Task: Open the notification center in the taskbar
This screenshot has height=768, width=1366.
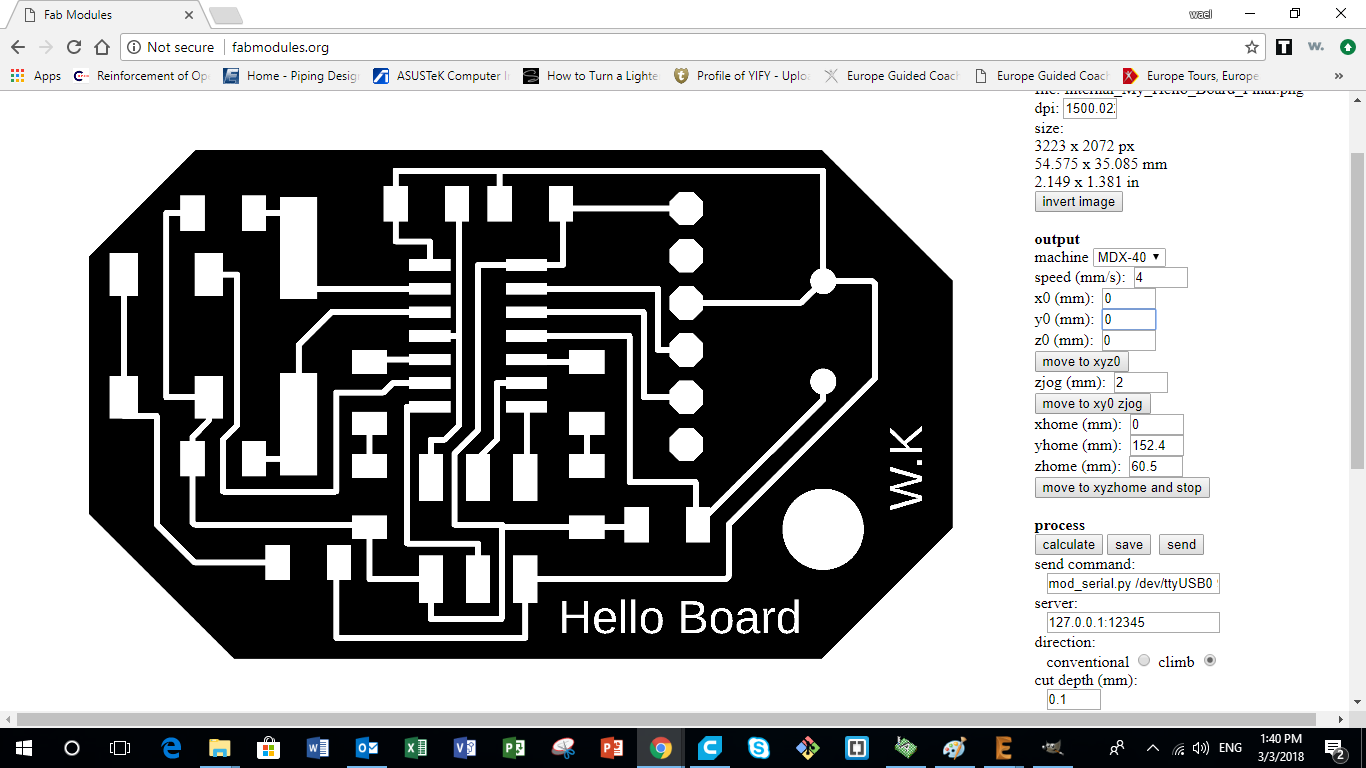Action: (1336, 747)
